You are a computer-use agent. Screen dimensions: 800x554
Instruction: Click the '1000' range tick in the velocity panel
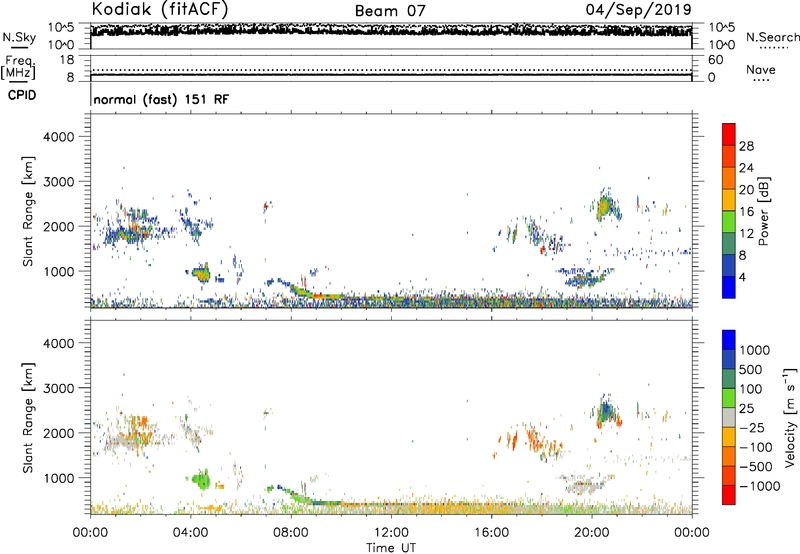(x=59, y=478)
